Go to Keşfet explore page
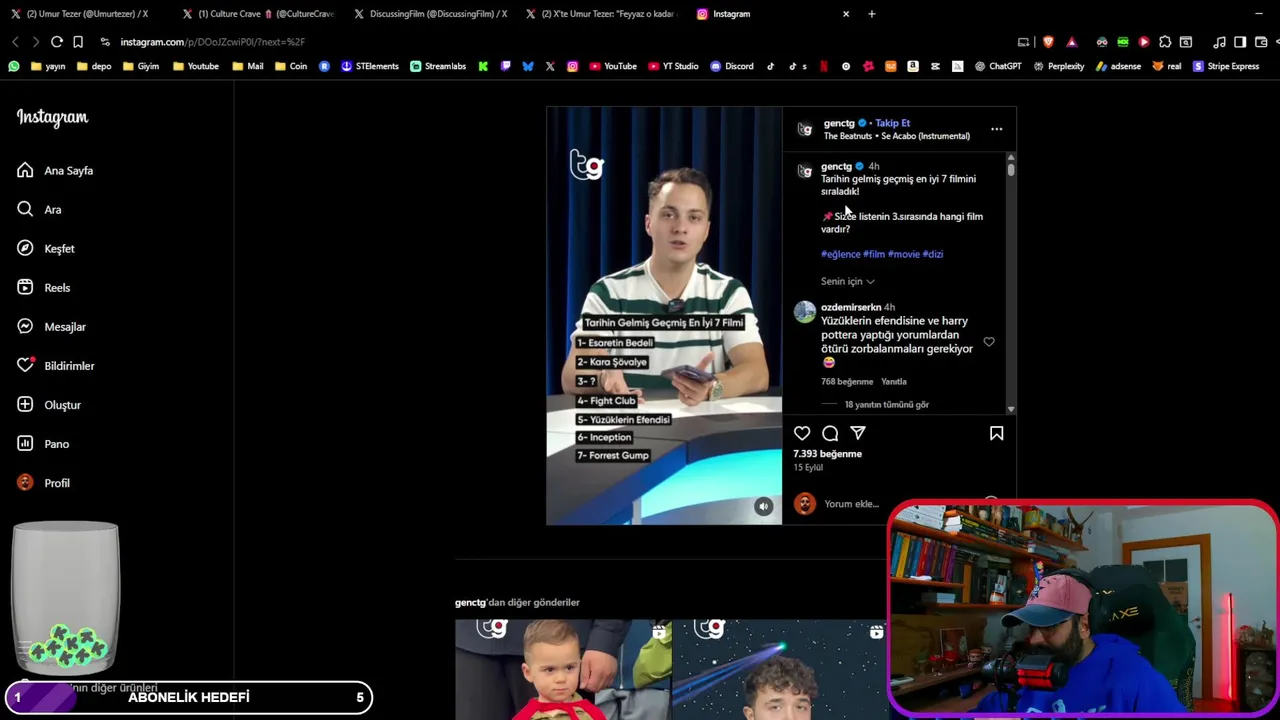The image size is (1280, 720). coord(46,249)
